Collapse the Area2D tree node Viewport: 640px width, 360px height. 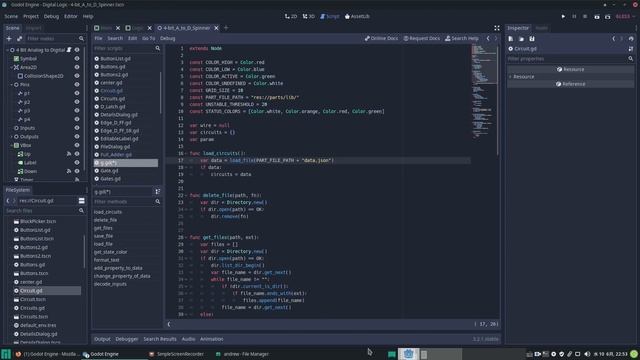pos(11,67)
